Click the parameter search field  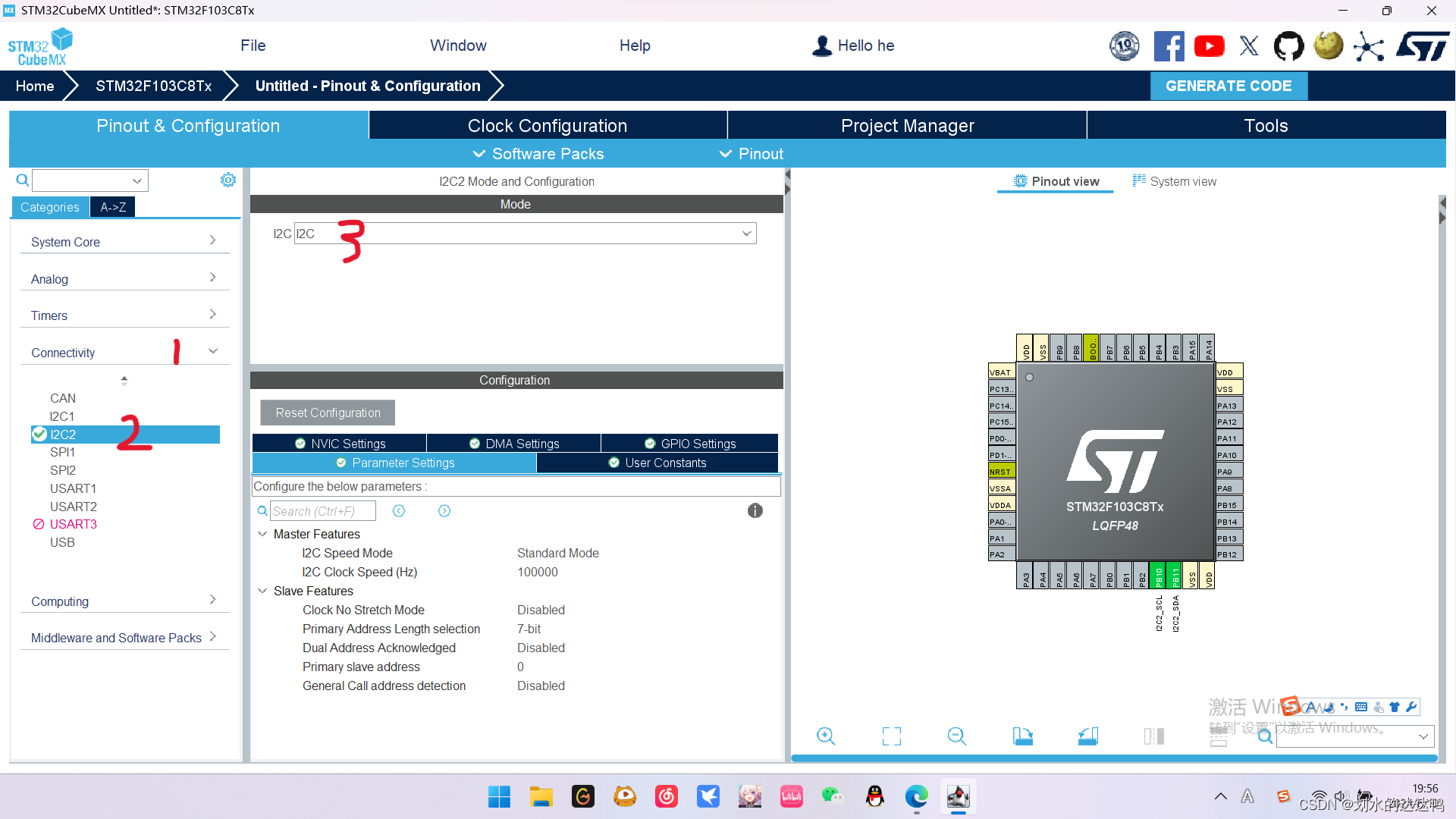323,511
